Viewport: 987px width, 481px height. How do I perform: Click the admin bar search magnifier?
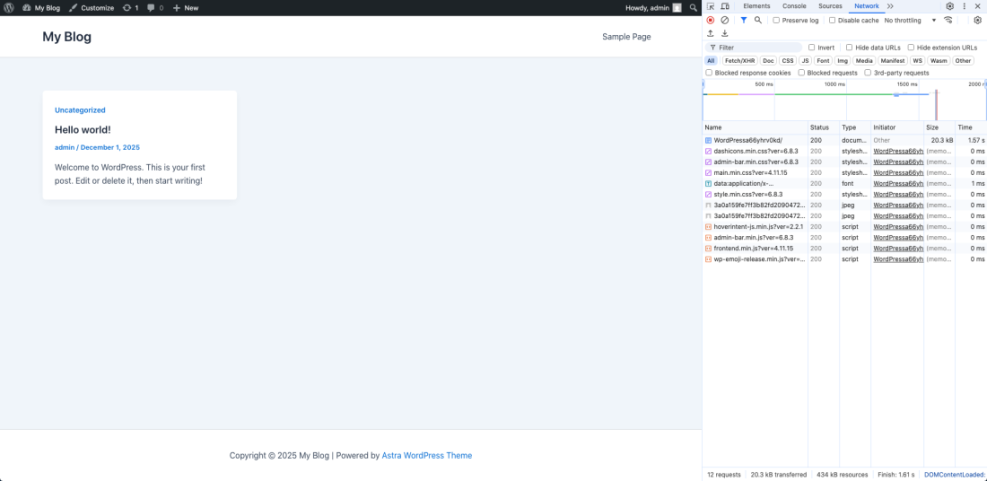pos(693,8)
